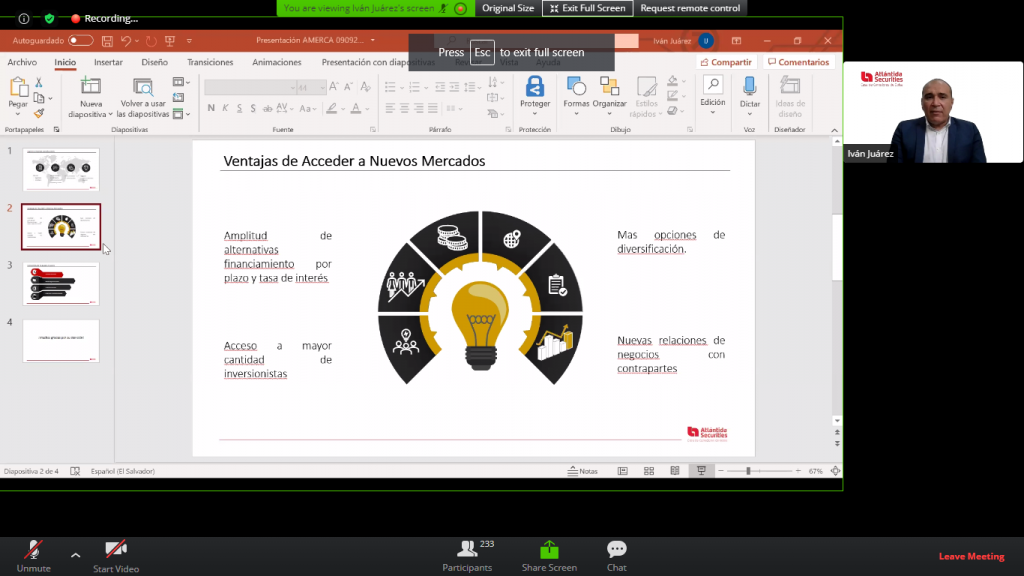Toggle Cursiva italic K button
Image resolution: width=1024 pixels, height=576 pixels.
click(x=225, y=108)
